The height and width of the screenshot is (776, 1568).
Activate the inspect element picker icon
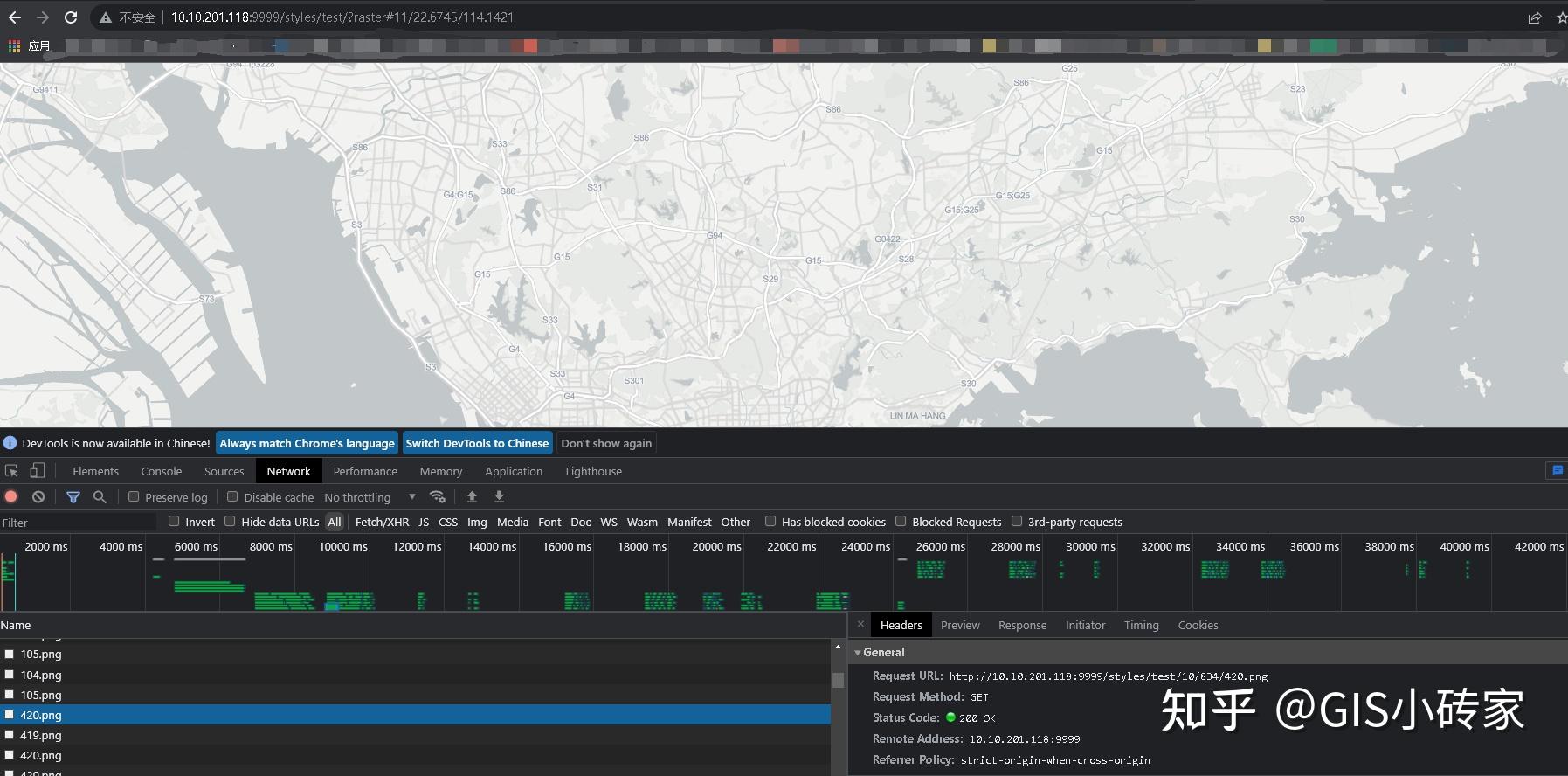tap(11, 471)
